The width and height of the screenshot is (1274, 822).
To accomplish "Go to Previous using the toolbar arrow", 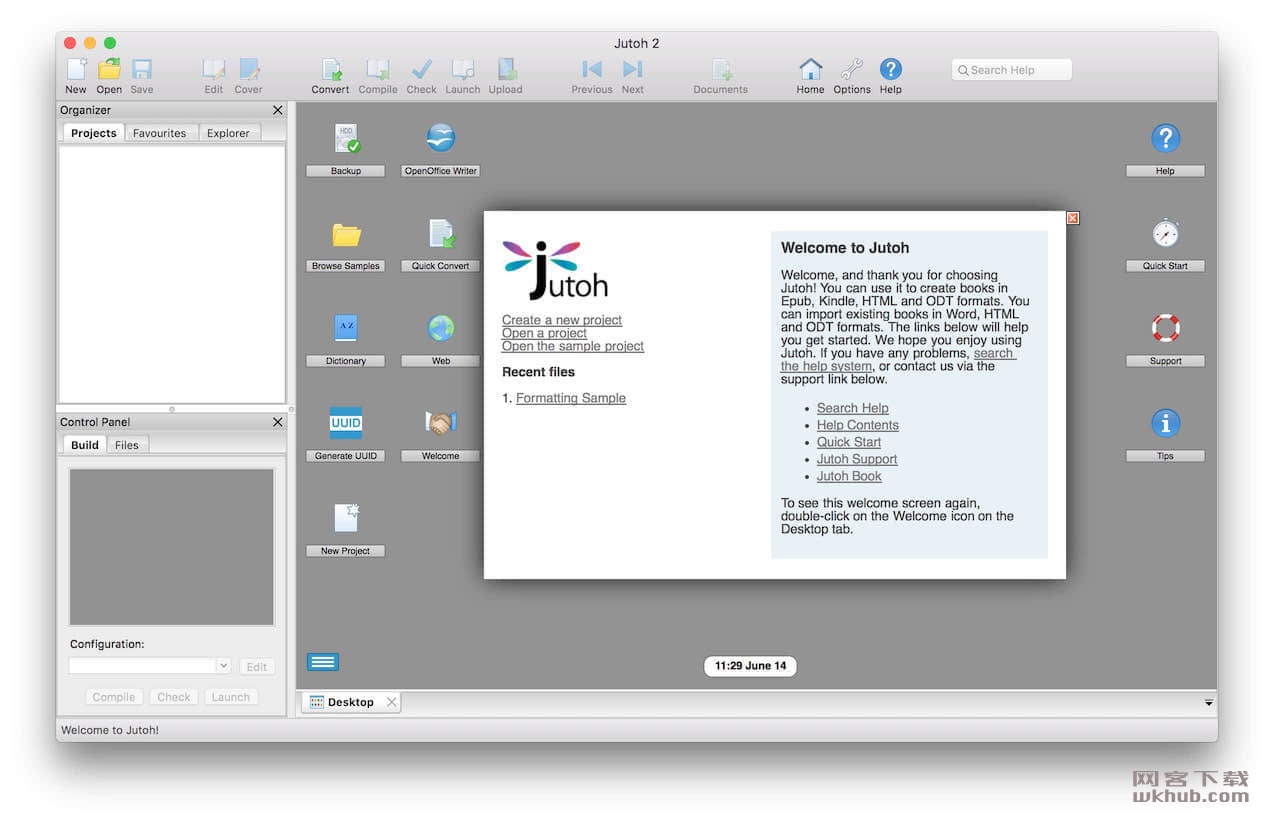I will [x=592, y=69].
